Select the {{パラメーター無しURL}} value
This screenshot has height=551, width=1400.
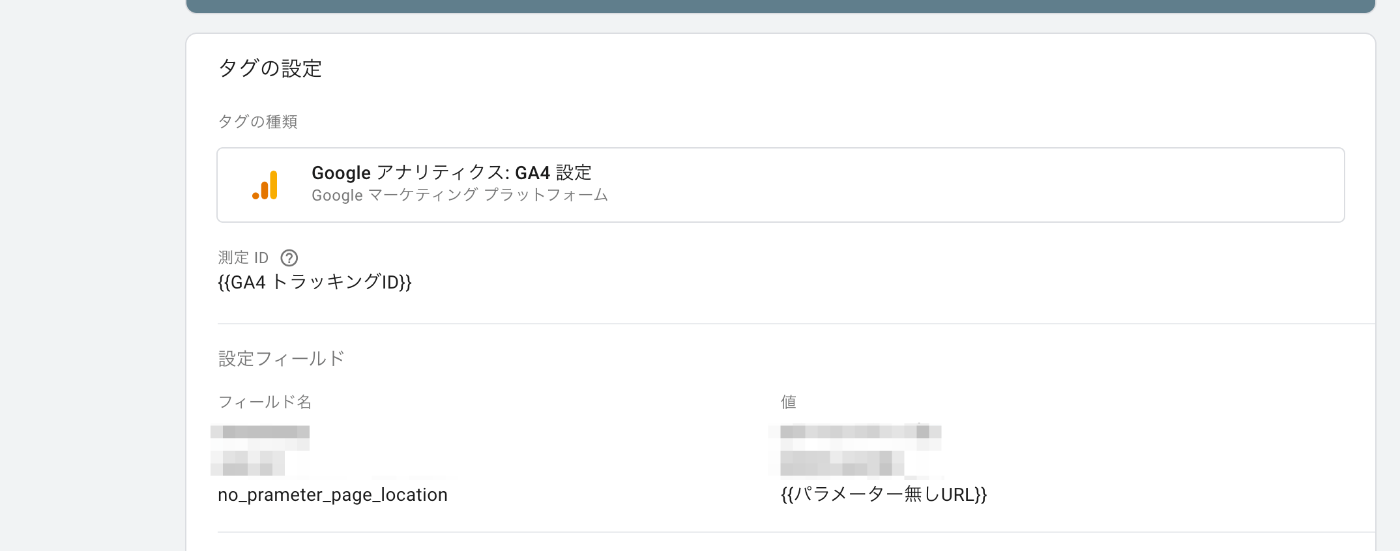[x=884, y=495]
